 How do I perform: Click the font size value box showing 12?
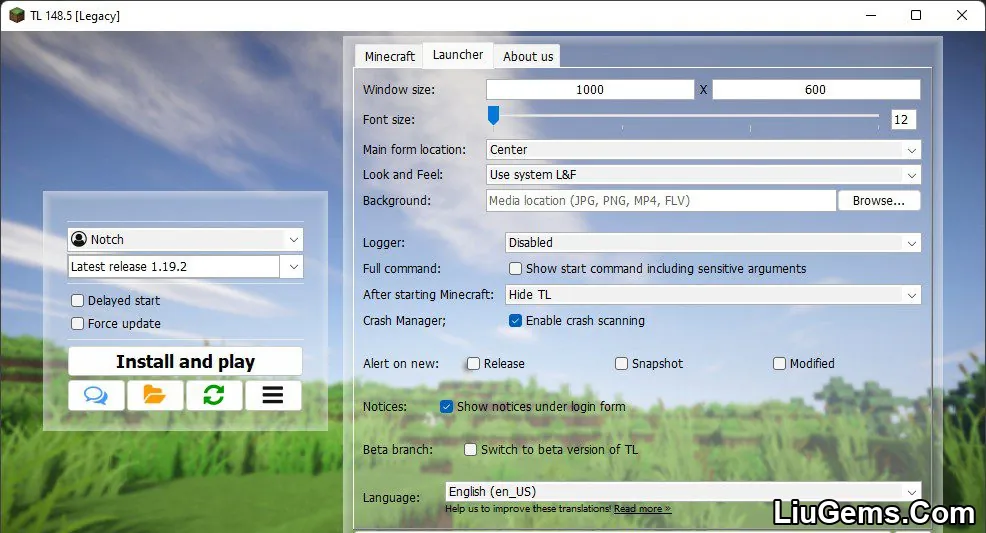tap(903, 119)
